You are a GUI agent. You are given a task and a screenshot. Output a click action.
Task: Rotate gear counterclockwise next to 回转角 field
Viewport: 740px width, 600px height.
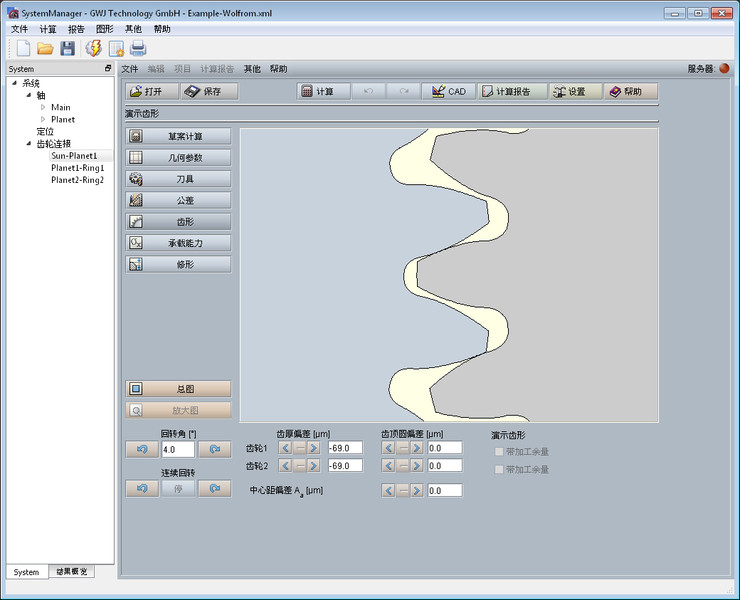coord(142,450)
